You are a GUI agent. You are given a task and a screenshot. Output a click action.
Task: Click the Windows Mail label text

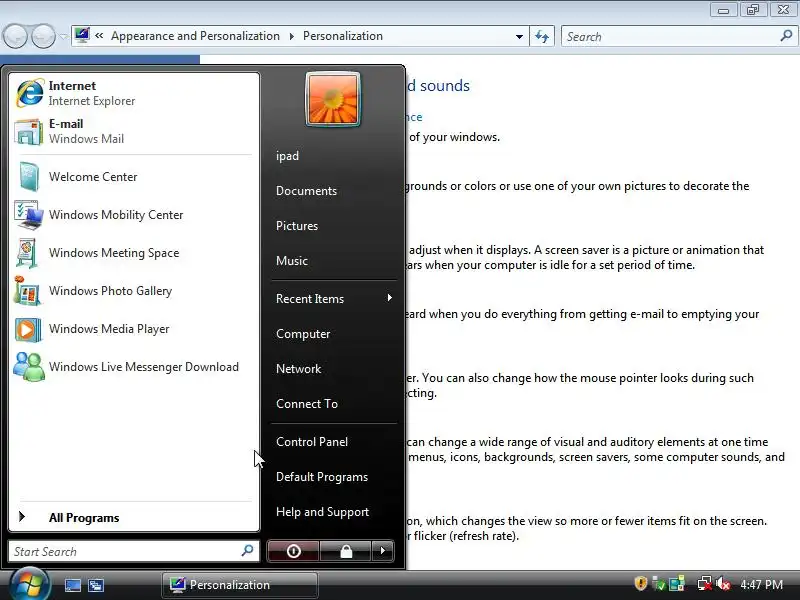(x=86, y=139)
